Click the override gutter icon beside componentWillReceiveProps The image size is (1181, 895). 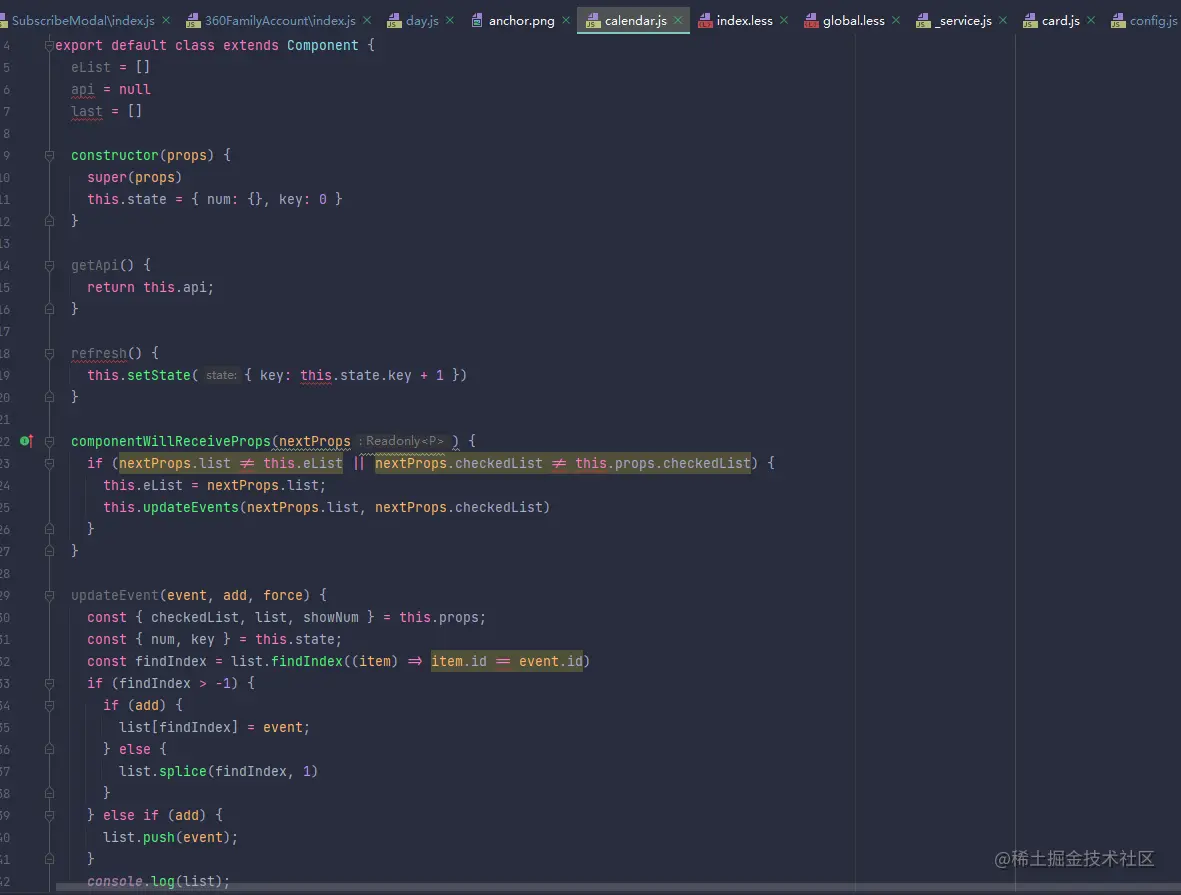point(26,441)
